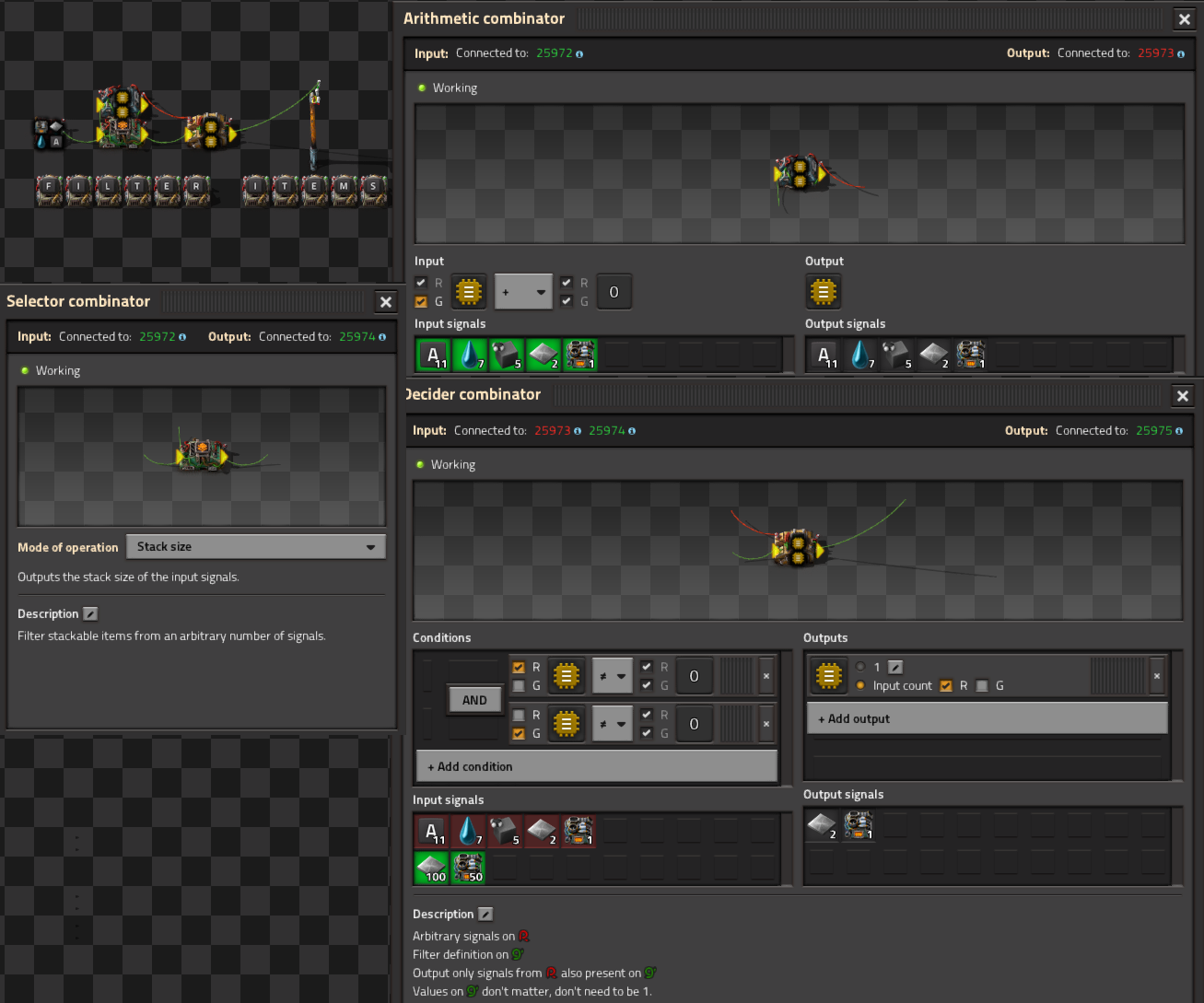Toggle the R checkbox for Arithmetic first input
The image size is (1204, 1003).
(x=421, y=283)
